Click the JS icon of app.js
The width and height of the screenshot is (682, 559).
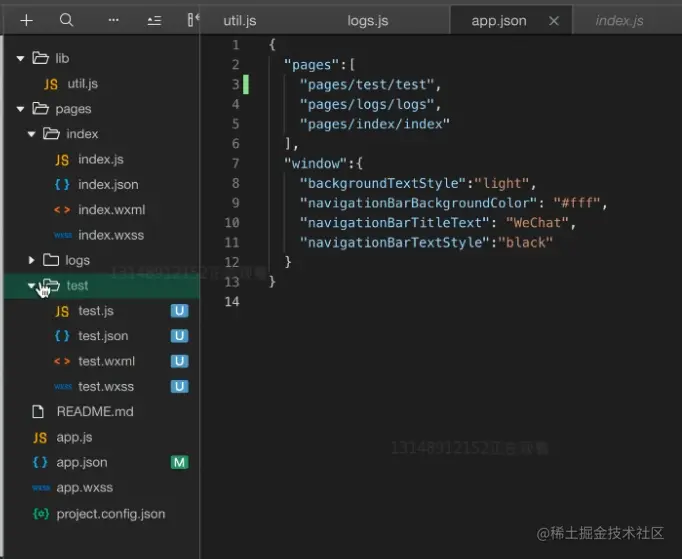(x=40, y=438)
